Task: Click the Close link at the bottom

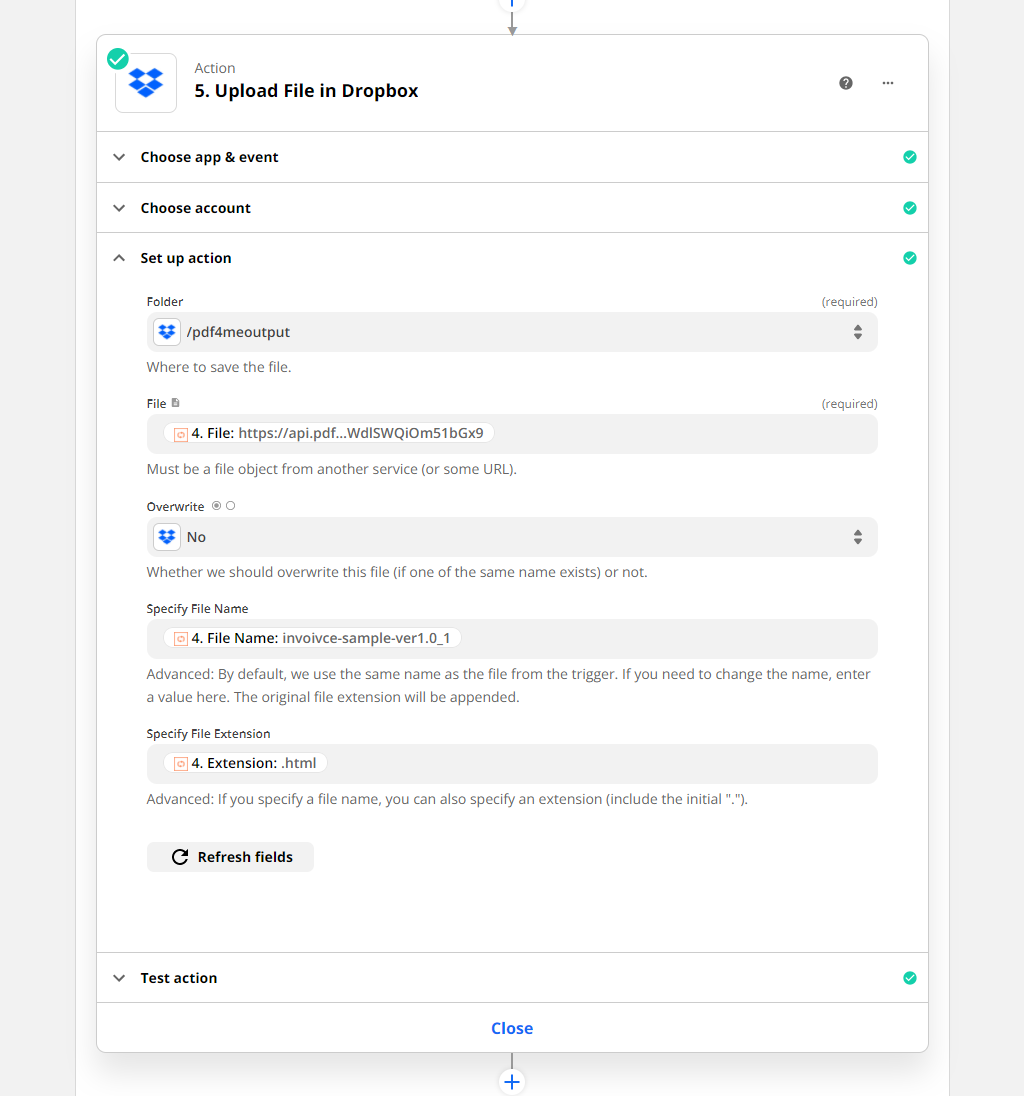Action: point(512,1027)
